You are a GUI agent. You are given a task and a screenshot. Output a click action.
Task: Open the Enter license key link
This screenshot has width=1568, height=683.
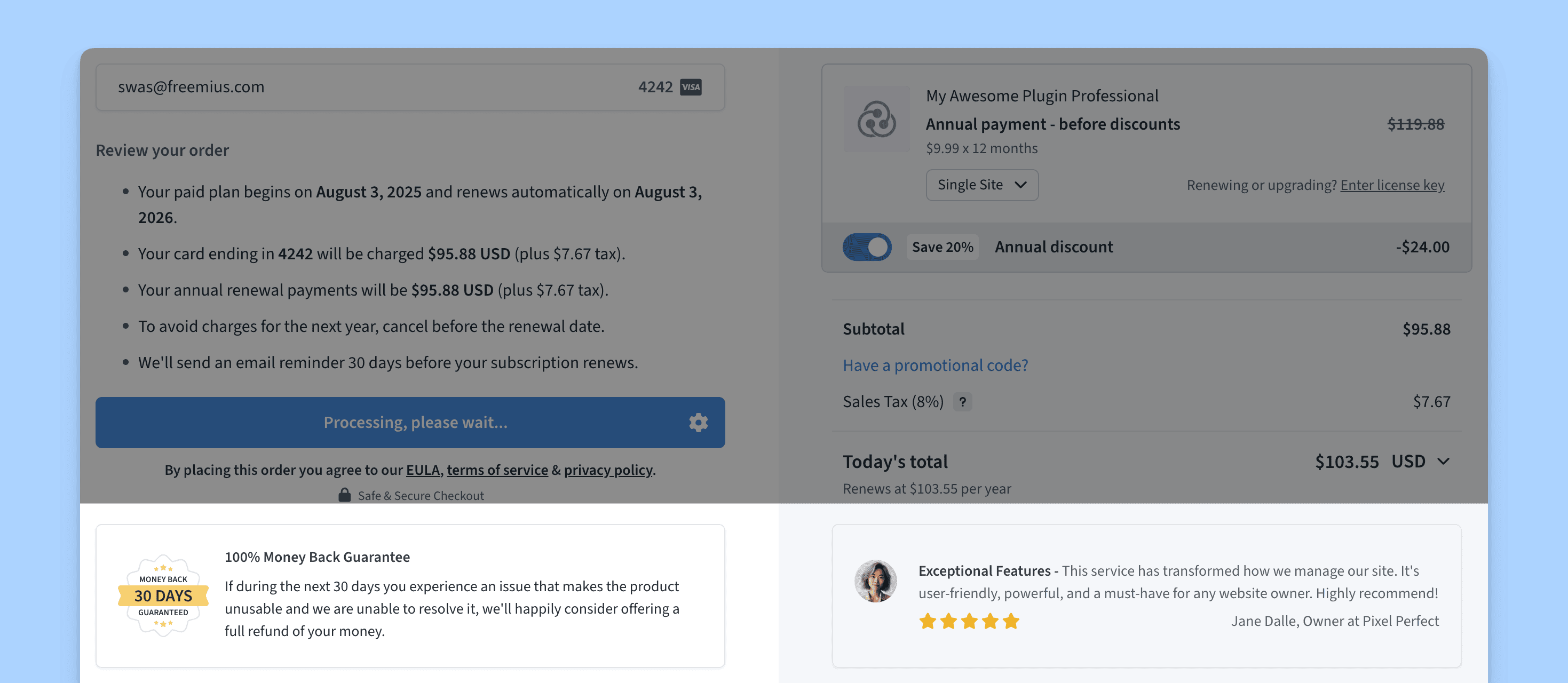click(1392, 185)
